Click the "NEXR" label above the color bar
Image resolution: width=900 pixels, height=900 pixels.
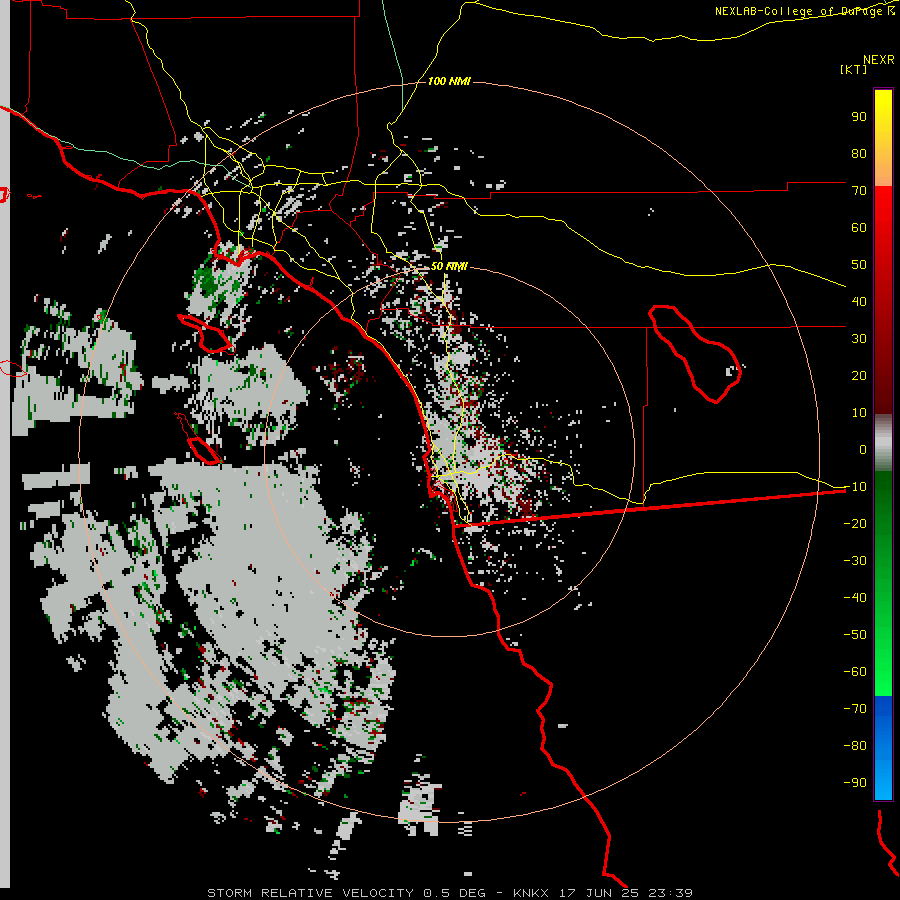tap(879, 60)
